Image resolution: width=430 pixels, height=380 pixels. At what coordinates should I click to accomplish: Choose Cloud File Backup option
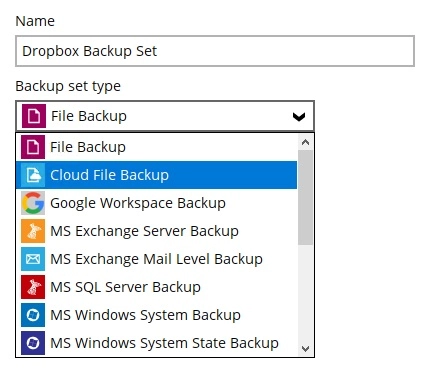156,175
